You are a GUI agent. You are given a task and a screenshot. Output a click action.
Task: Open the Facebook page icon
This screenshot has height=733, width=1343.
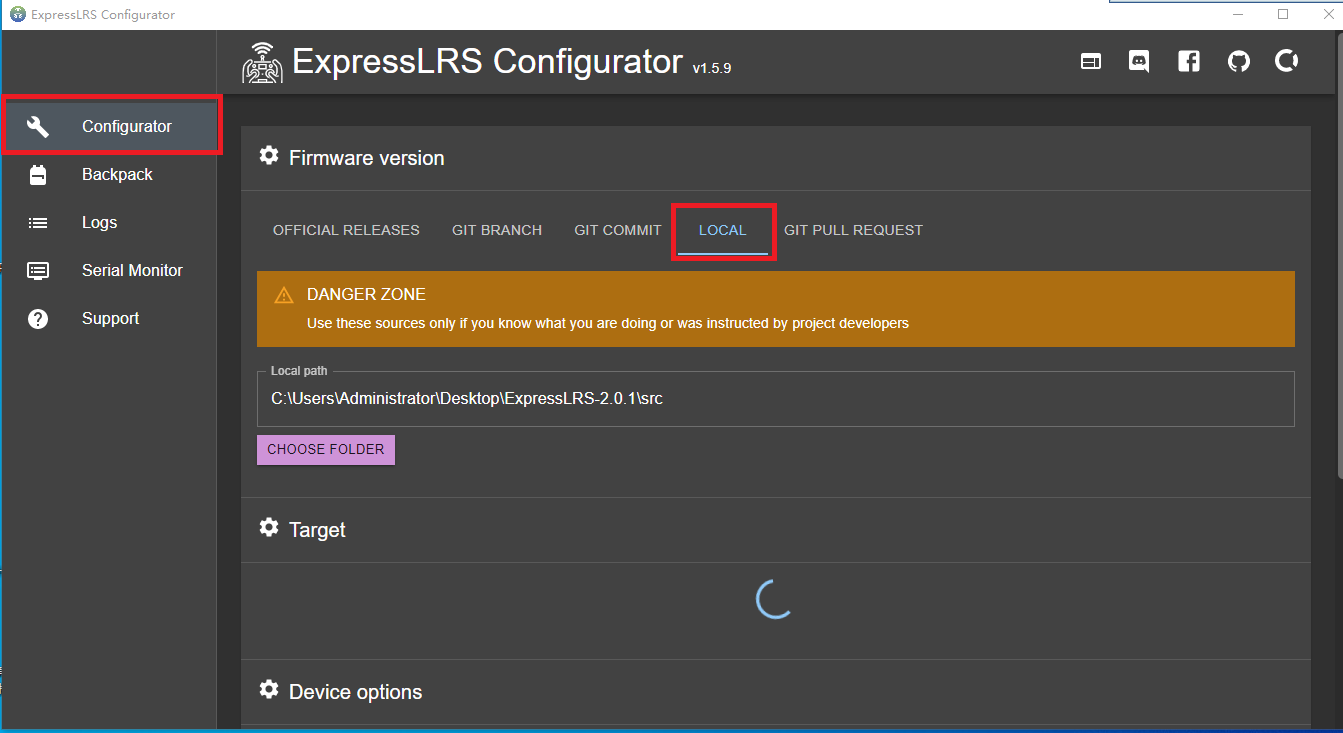[x=1189, y=62]
